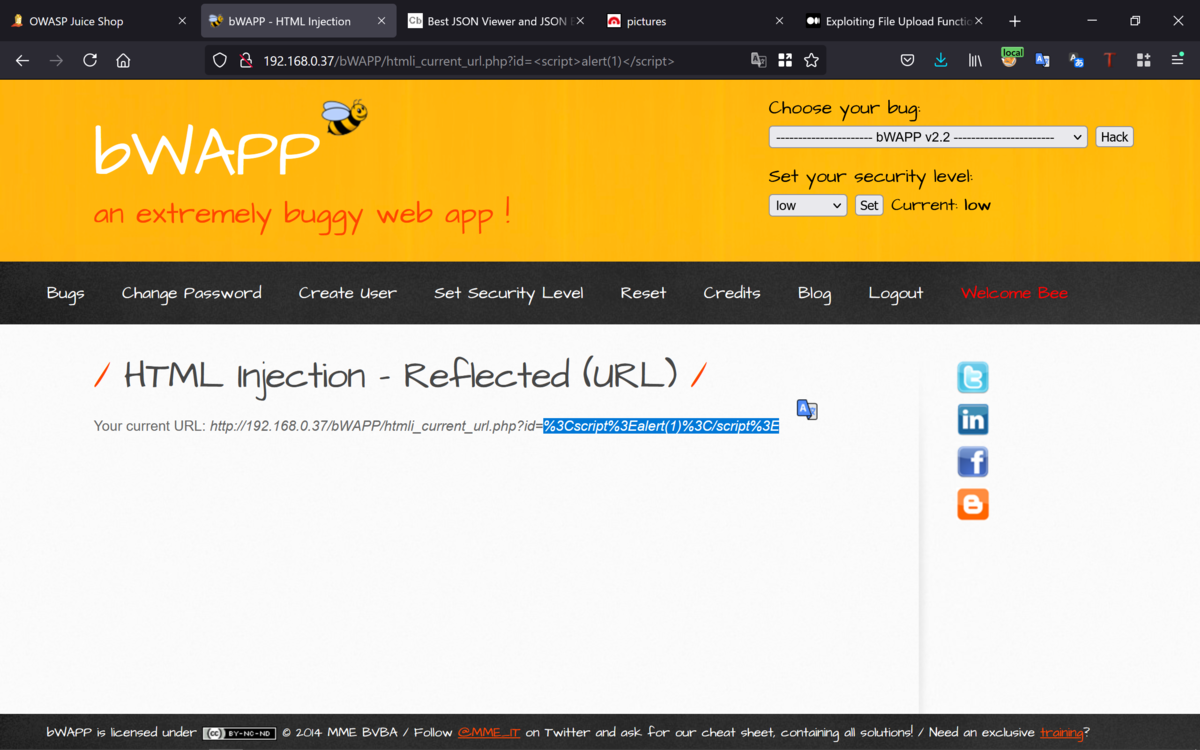Expand the Choose your bug dropdown
The width and height of the screenshot is (1200, 750).
point(928,137)
